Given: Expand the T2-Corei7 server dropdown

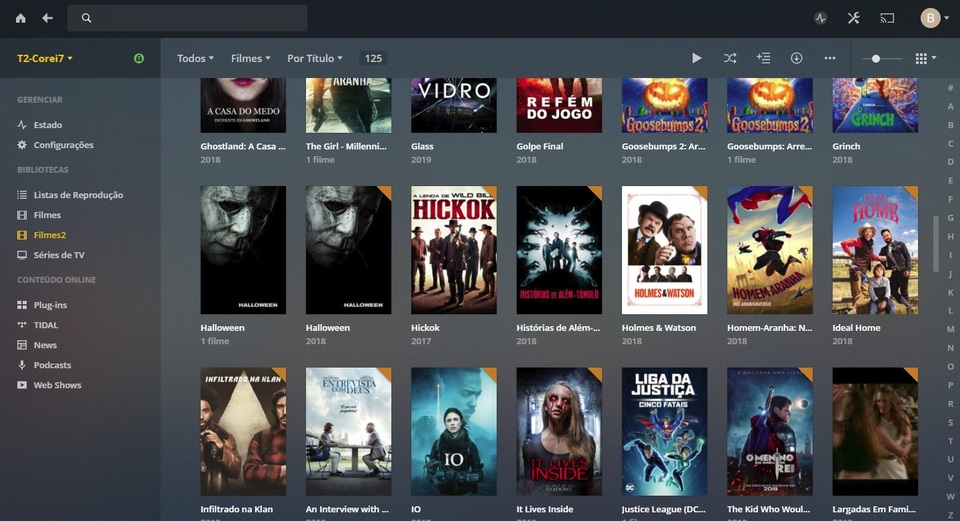Looking at the screenshot, I should tap(45, 58).
